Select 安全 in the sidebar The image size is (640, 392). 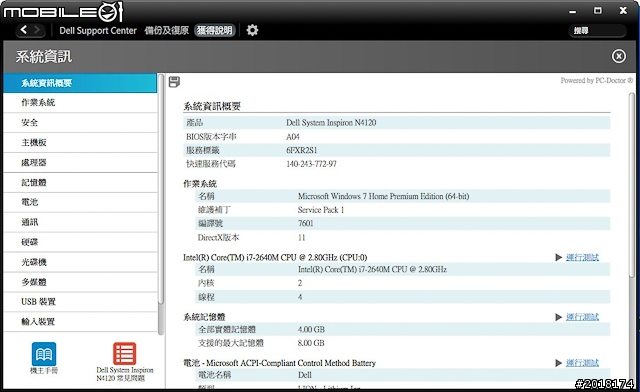point(80,122)
